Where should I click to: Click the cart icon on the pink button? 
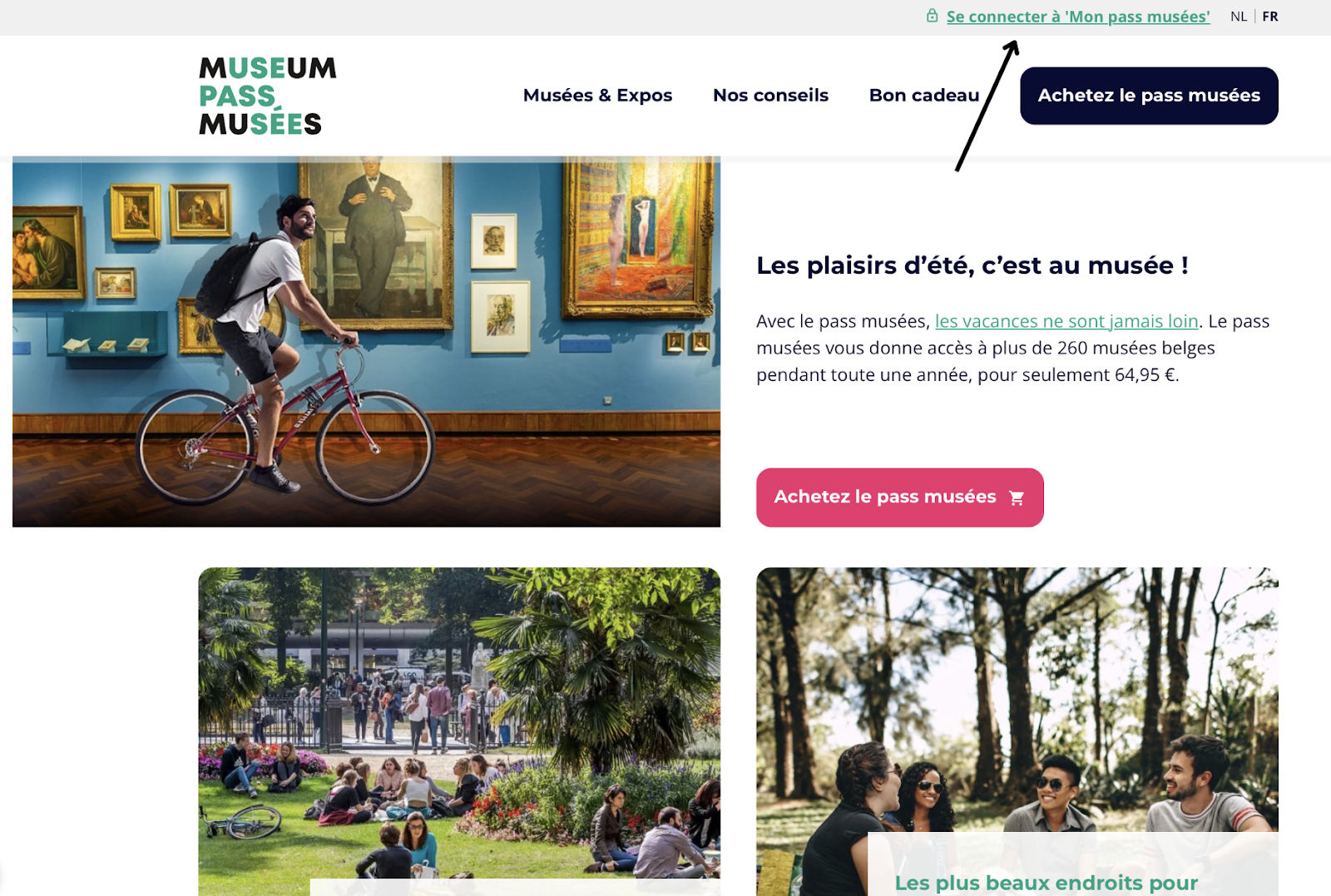point(1017,498)
